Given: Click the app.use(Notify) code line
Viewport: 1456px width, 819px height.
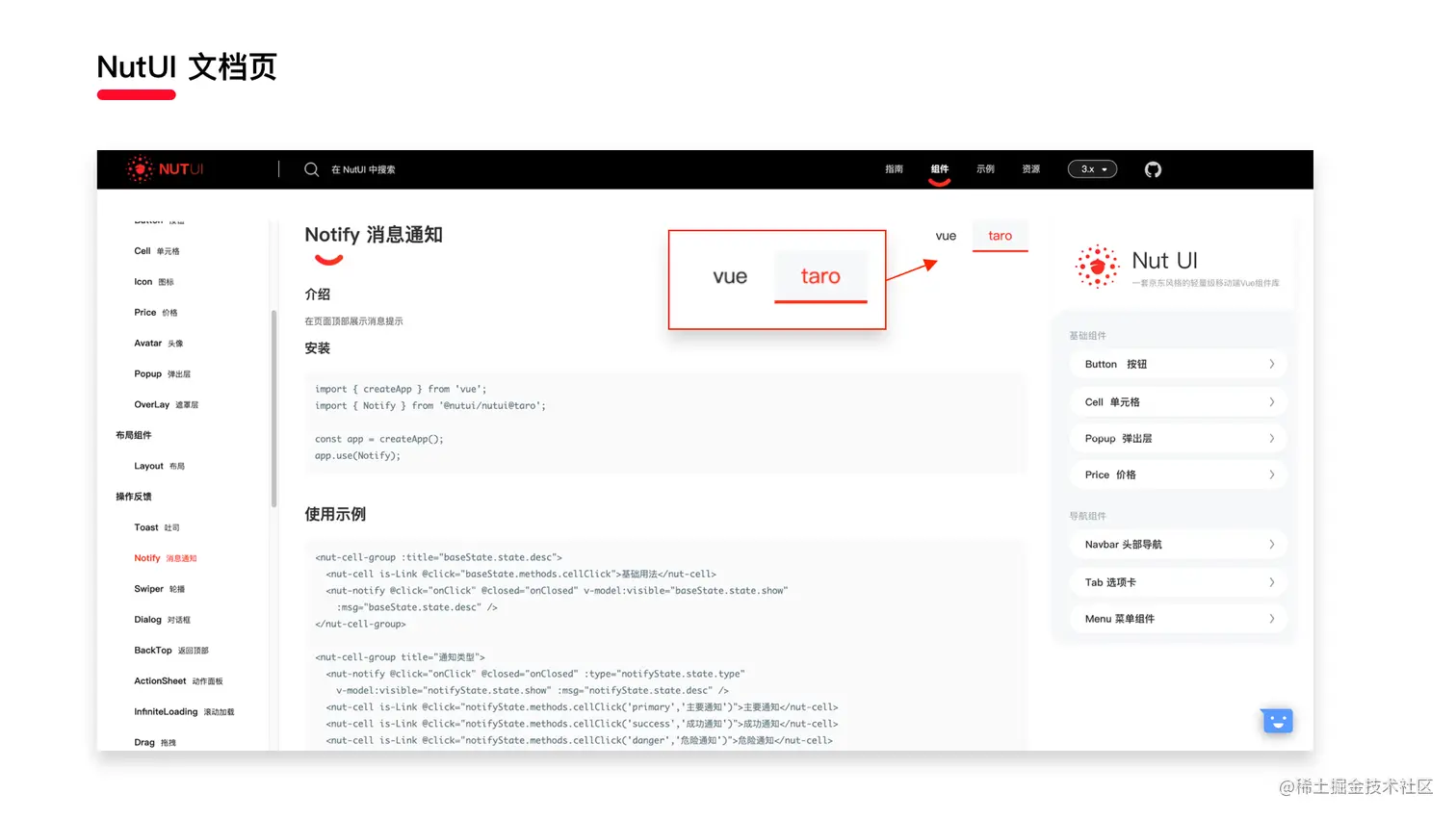Looking at the screenshot, I should pos(357,456).
